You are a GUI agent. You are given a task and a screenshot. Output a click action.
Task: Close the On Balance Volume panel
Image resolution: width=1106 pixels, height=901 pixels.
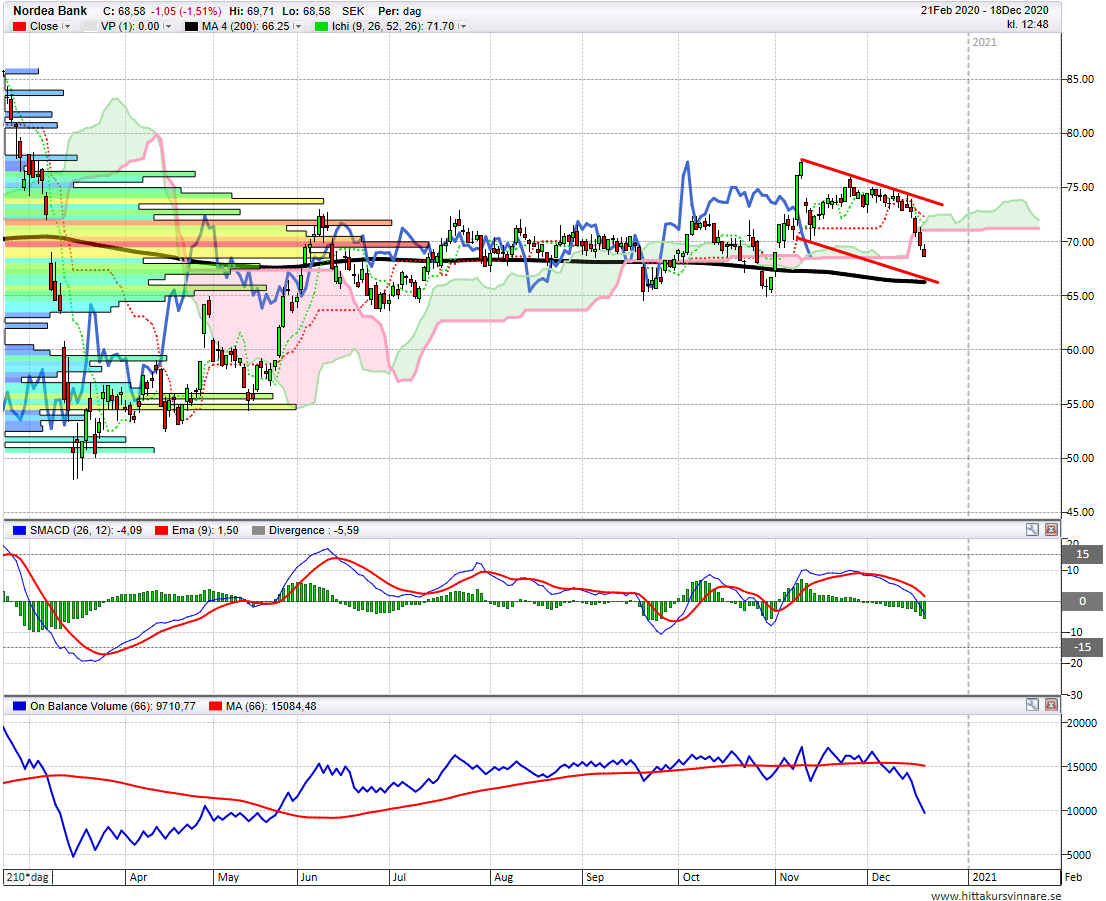[x=1051, y=705]
